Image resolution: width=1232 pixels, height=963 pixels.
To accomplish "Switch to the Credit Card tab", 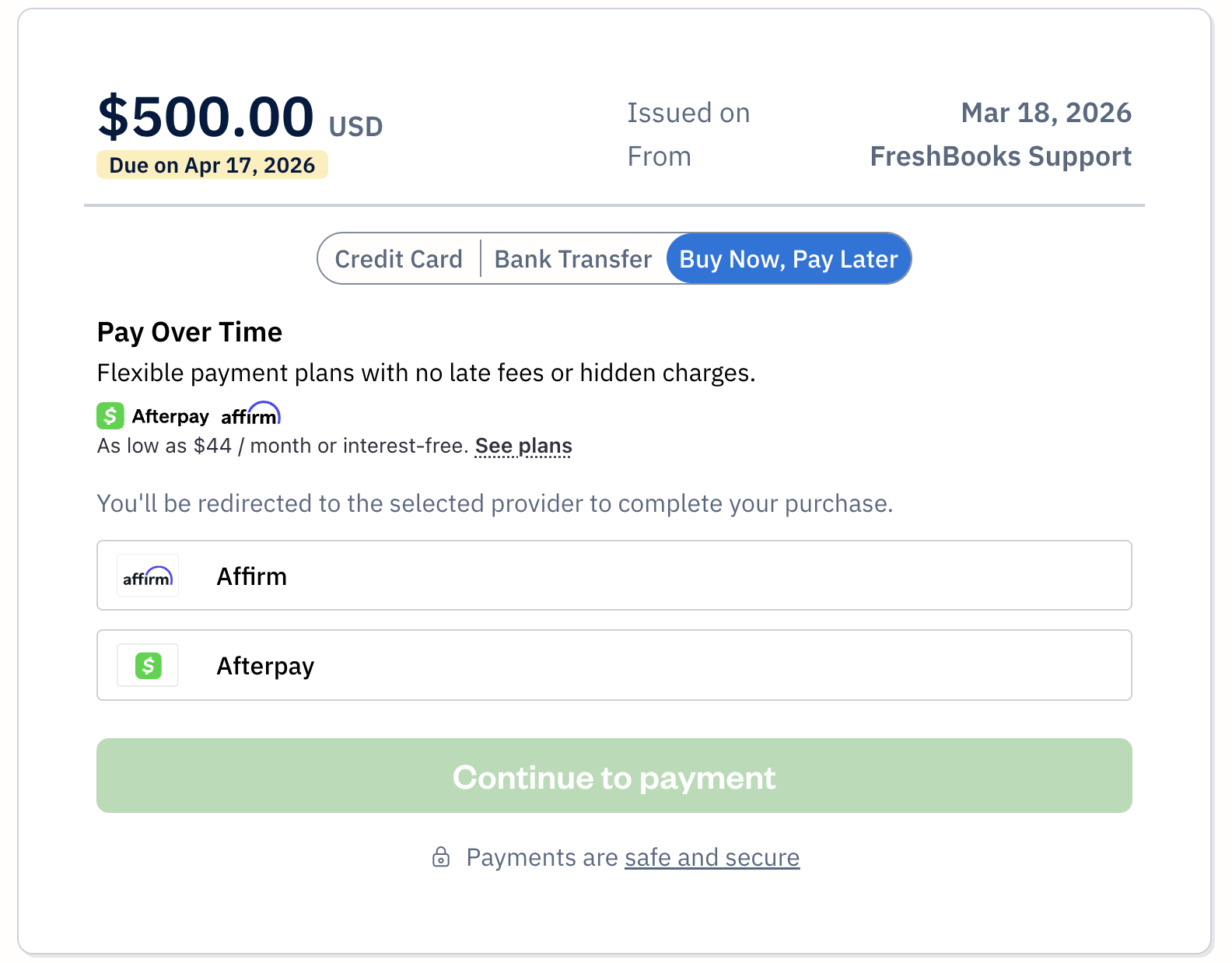I will tap(398, 258).
